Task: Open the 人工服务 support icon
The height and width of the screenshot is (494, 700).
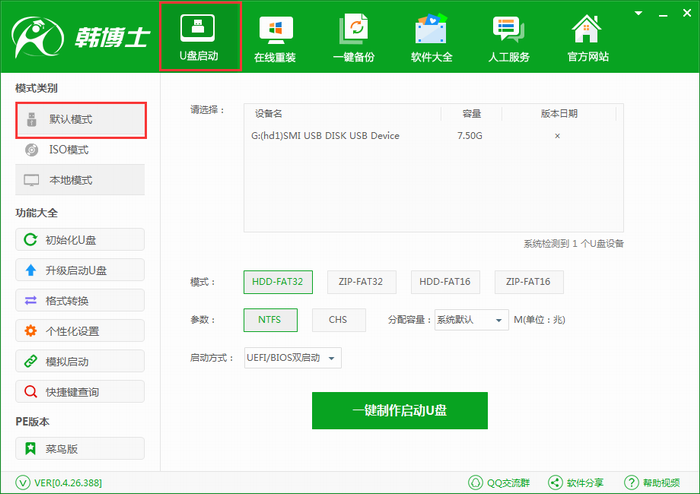Action: click(508, 38)
